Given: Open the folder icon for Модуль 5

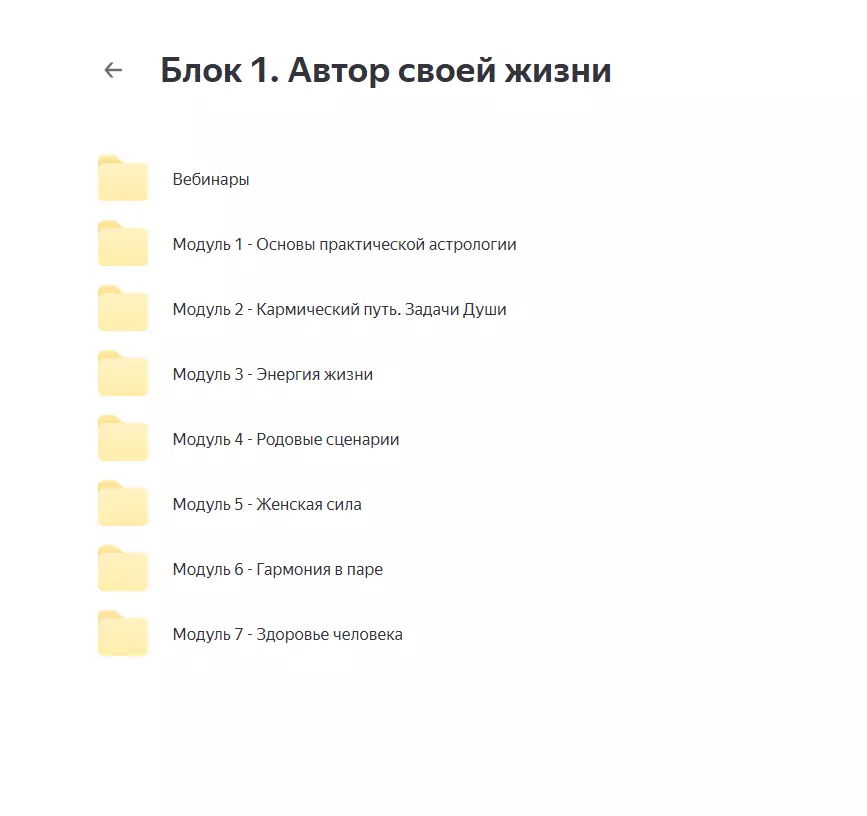Looking at the screenshot, I should pos(122,504).
